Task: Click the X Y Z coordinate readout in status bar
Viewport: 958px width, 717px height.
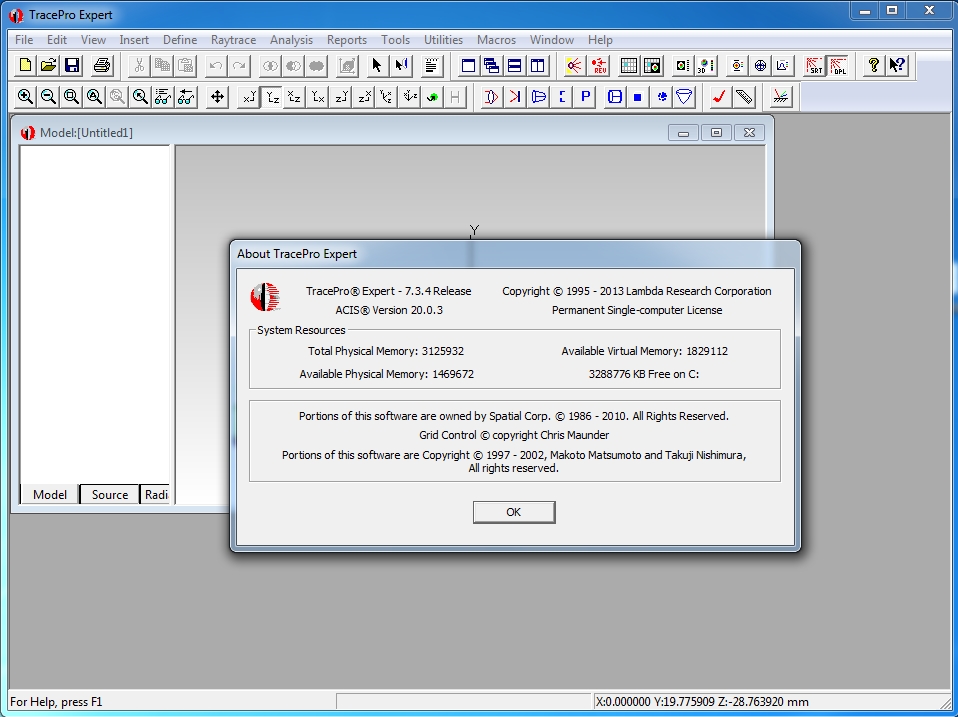Action: pos(701,702)
